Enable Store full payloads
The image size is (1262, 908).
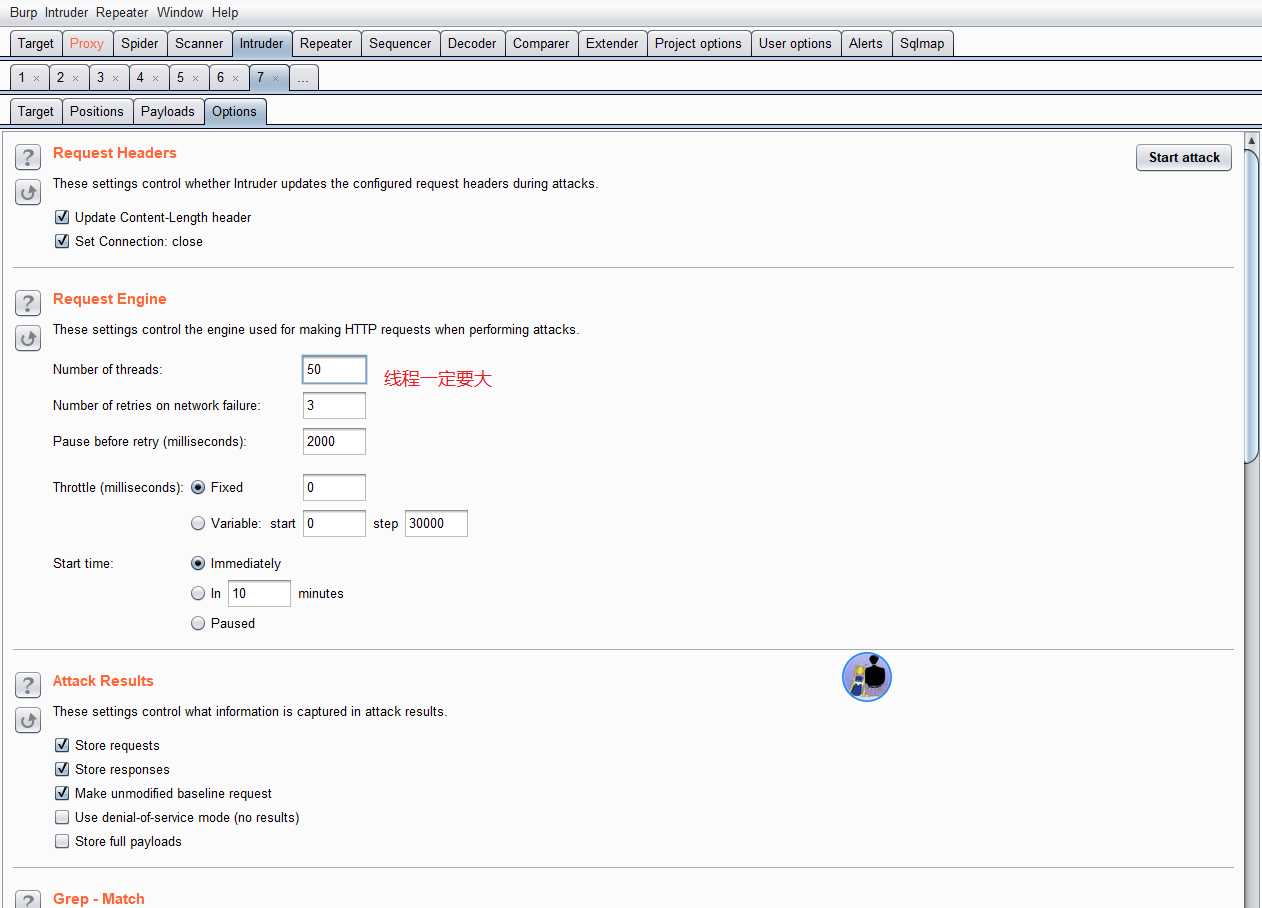[62, 841]
